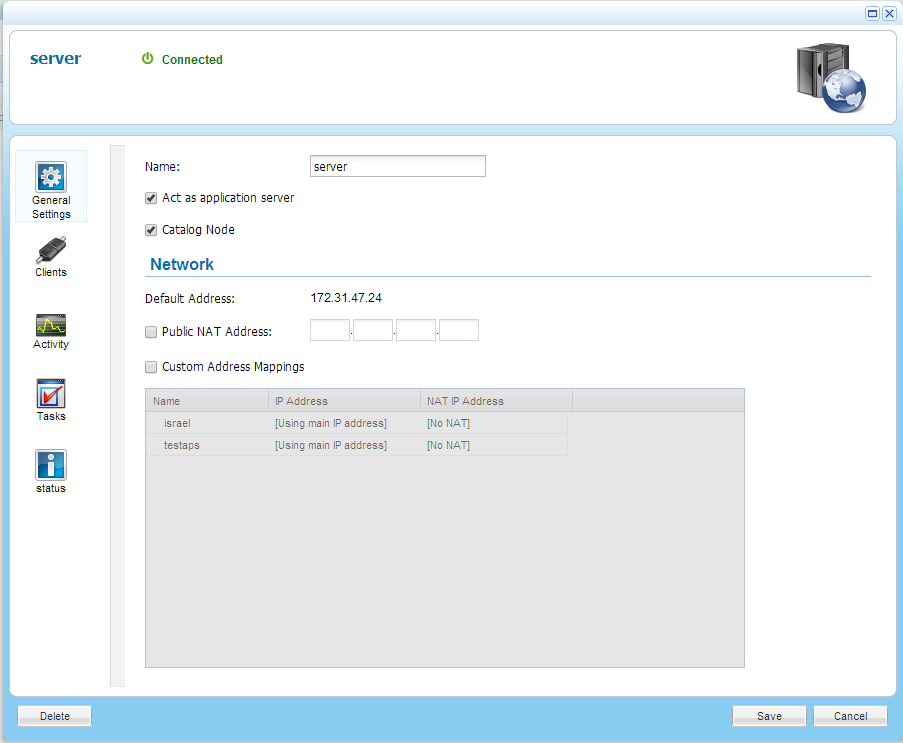Image resolution: width=903 pixels, height=743 pixels.
Task: Click the General Settings label
Action: pyautogui.click(x=51, y=207)
